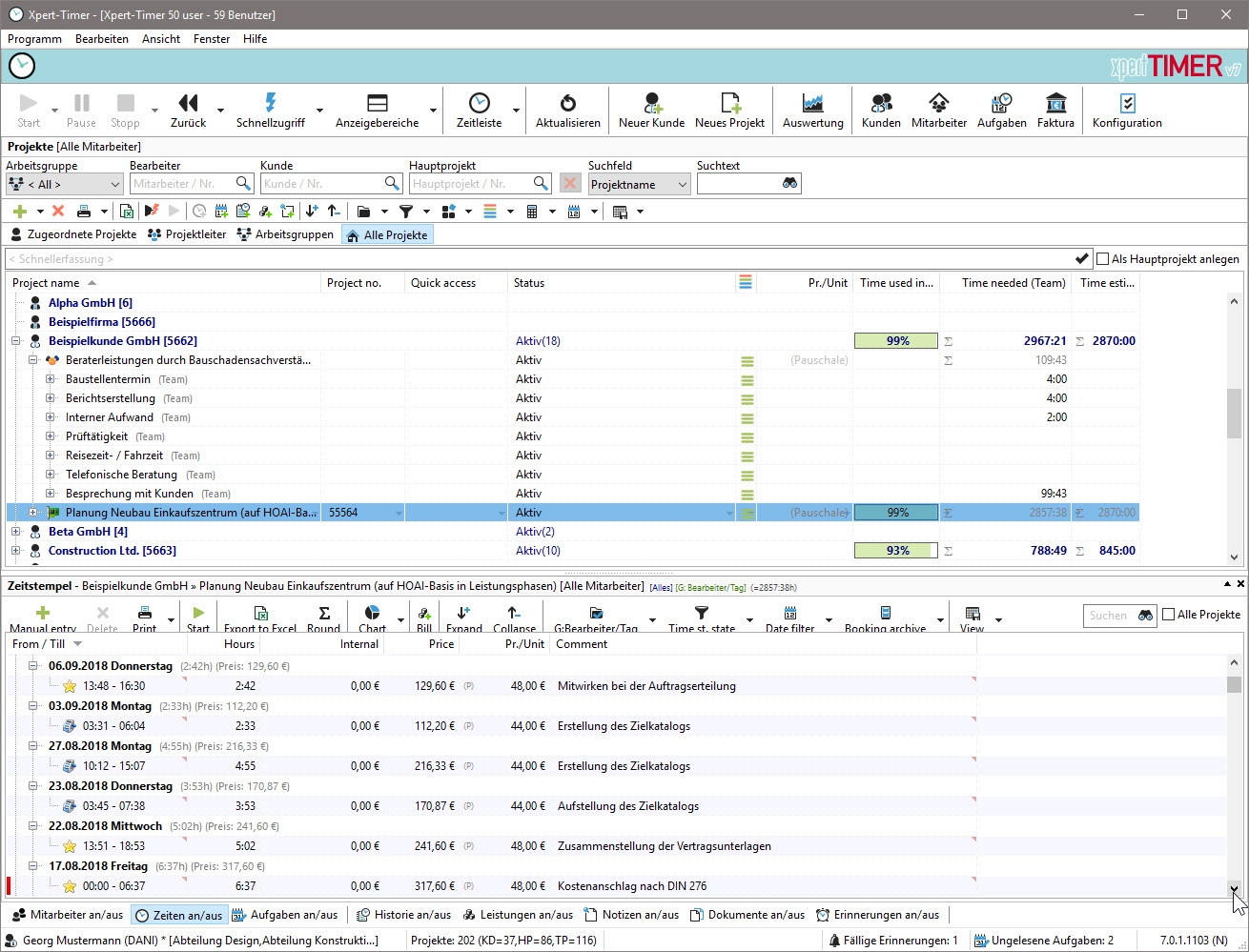Expand the Construction Ltd. tree node

click(x=16, y=551)
